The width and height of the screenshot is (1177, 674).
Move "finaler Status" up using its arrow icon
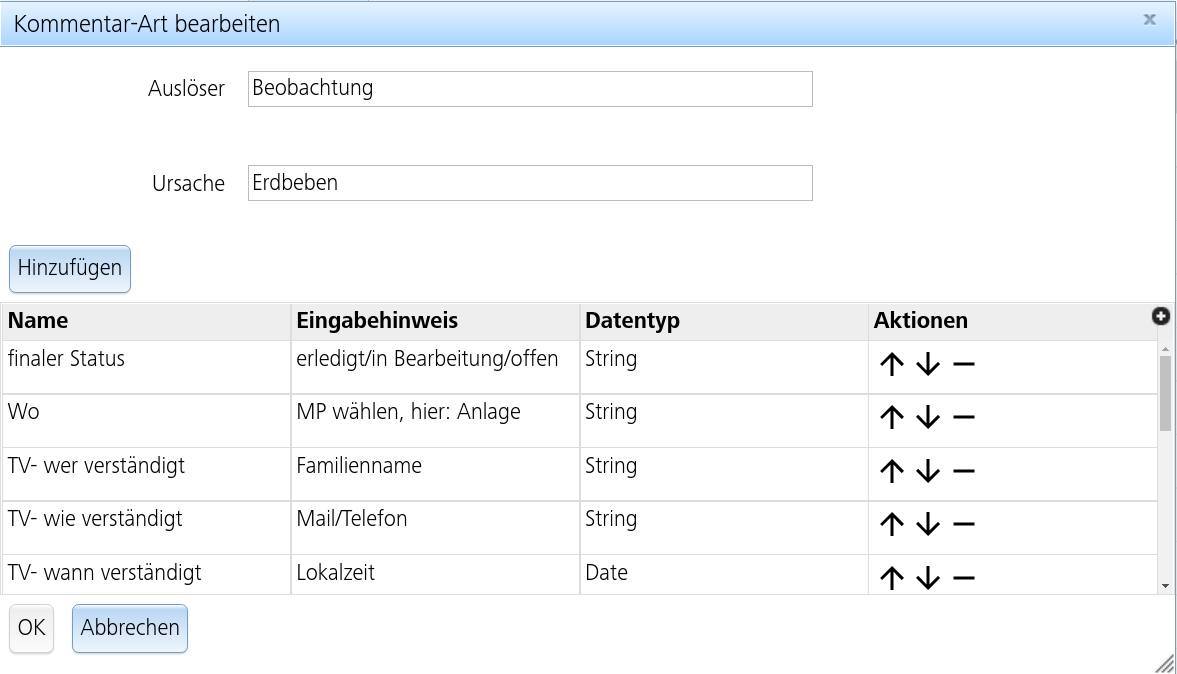pyautogui.click(x=892, y=364)
